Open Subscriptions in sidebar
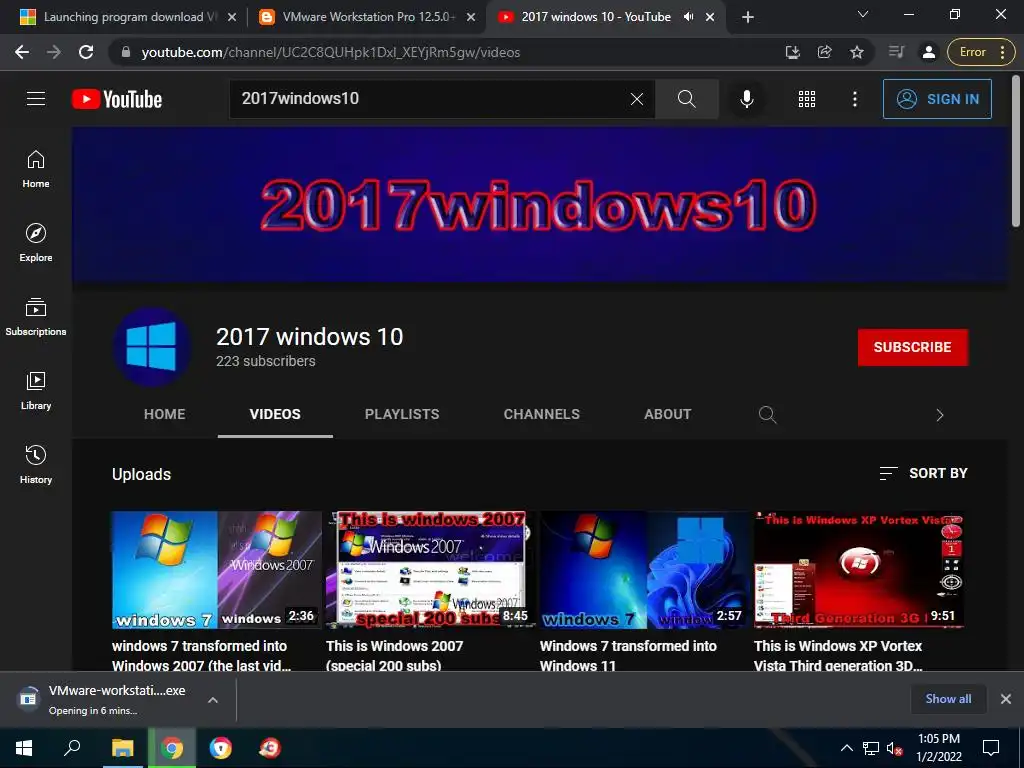This screenshot has height=768, width=1024. [36, 317]
